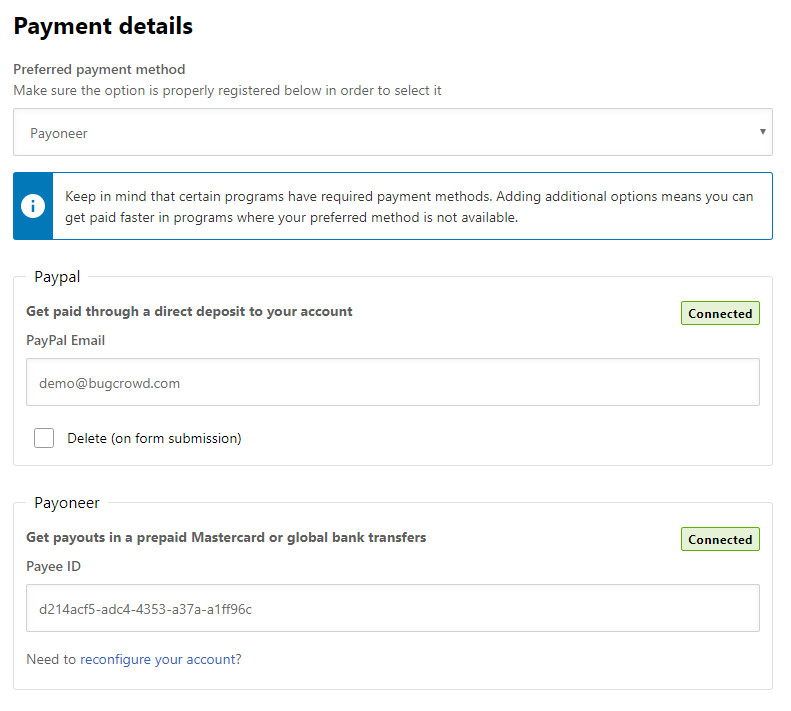Click the 'Payment details' heading
The image size is (791, 711).
point(103,26)
